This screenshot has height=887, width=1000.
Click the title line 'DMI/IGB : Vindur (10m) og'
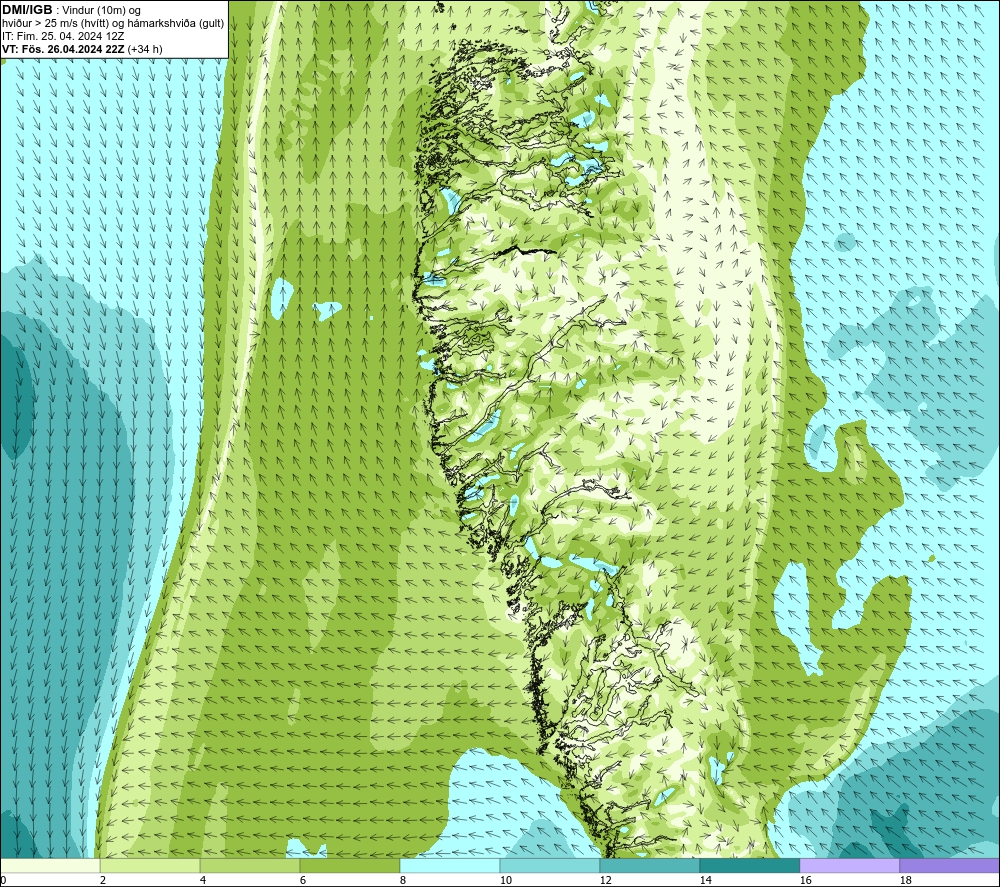click(72, 10)
